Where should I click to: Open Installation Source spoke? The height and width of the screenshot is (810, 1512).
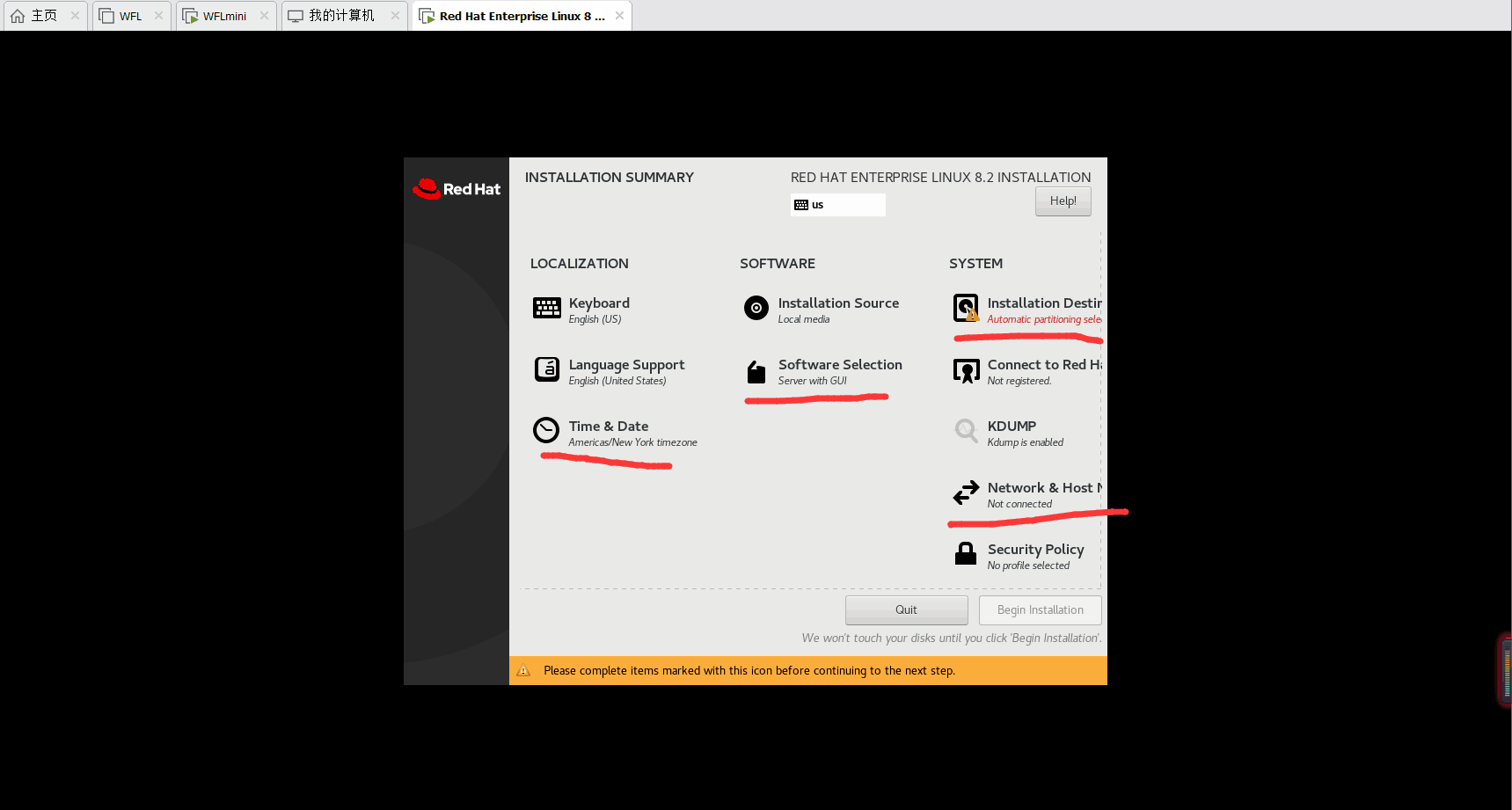point(838,303)
